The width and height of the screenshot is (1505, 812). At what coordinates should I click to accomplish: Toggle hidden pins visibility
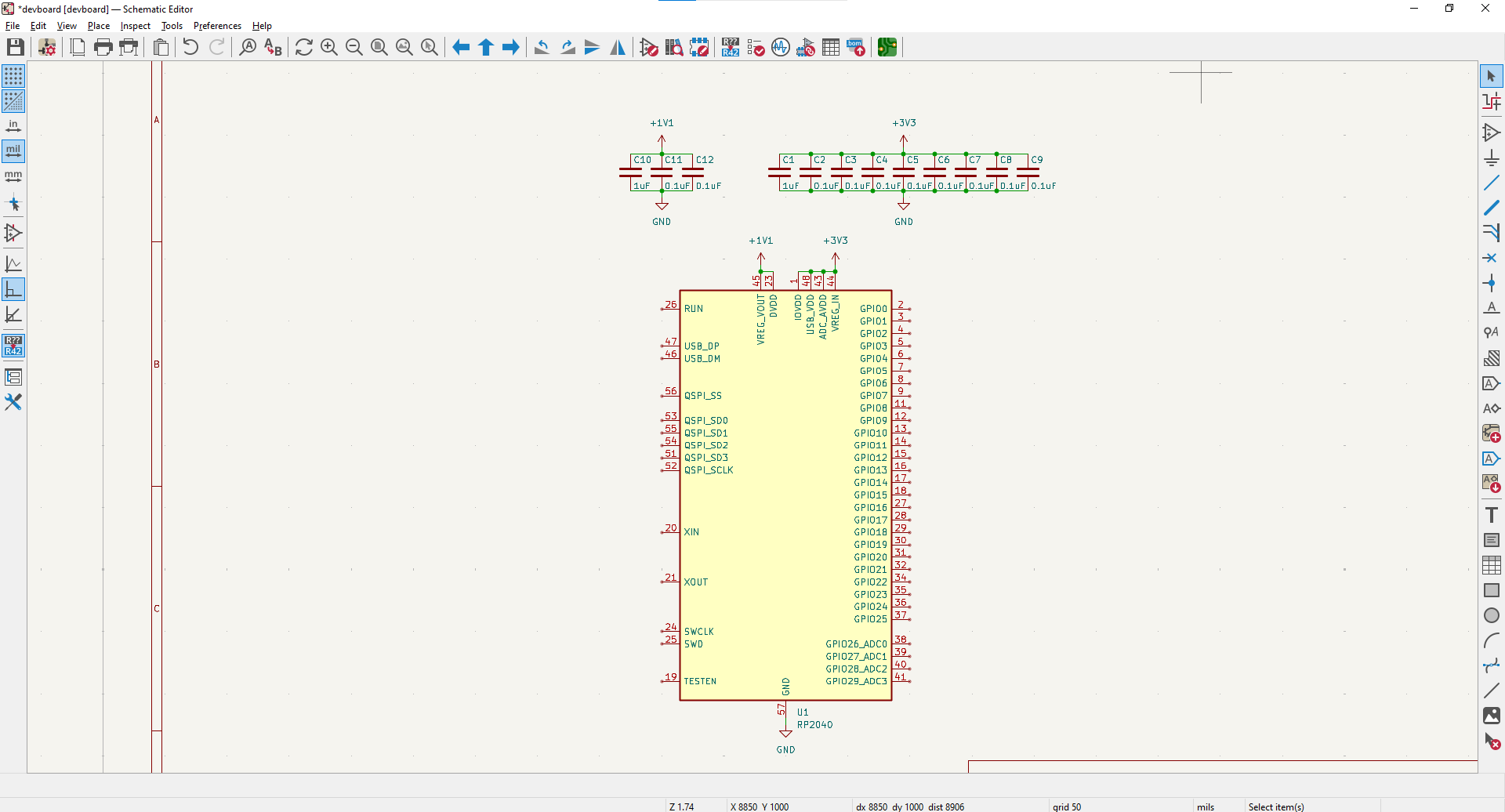13,233
